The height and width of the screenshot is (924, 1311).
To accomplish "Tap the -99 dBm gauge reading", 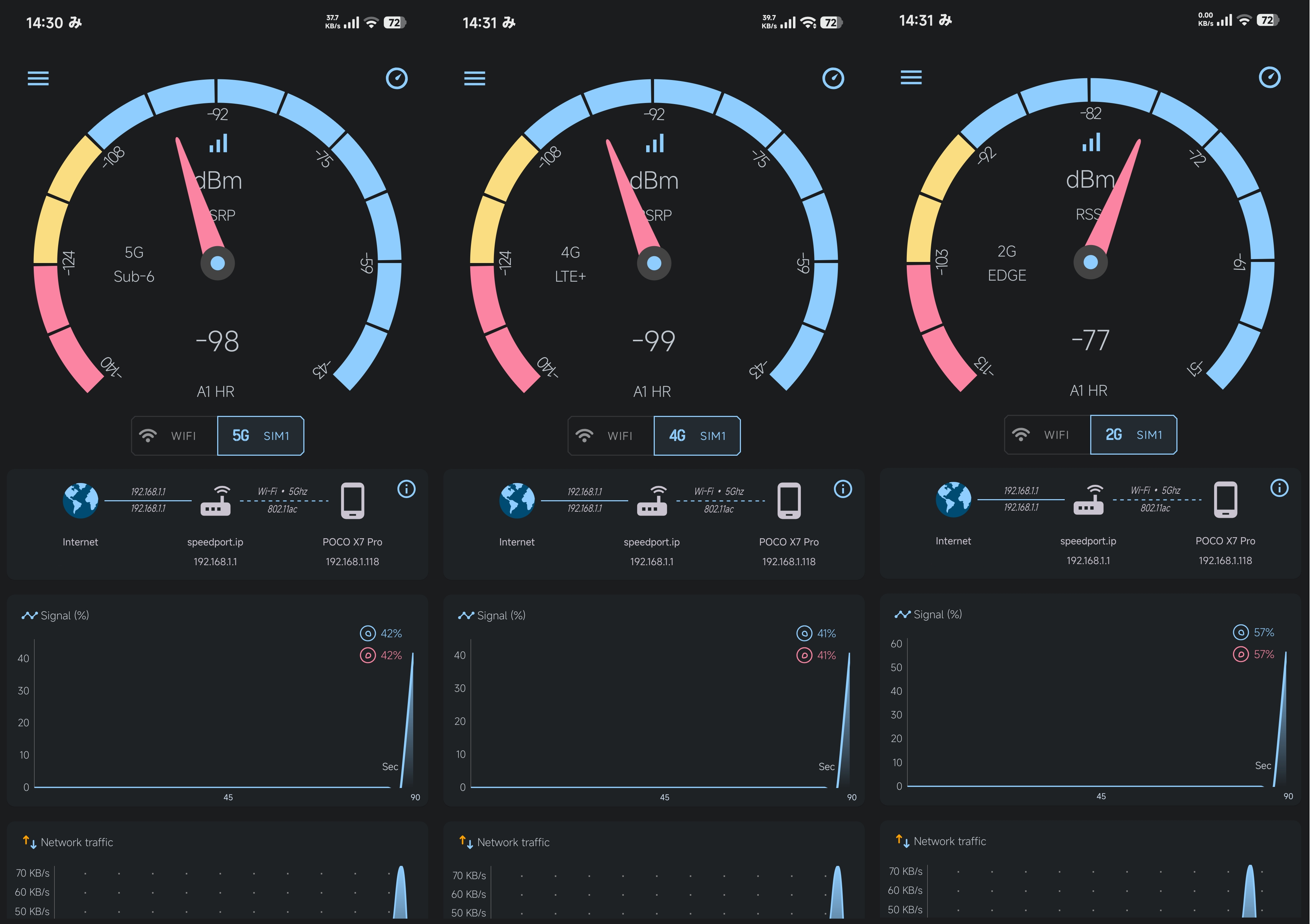I will (654, 341).
